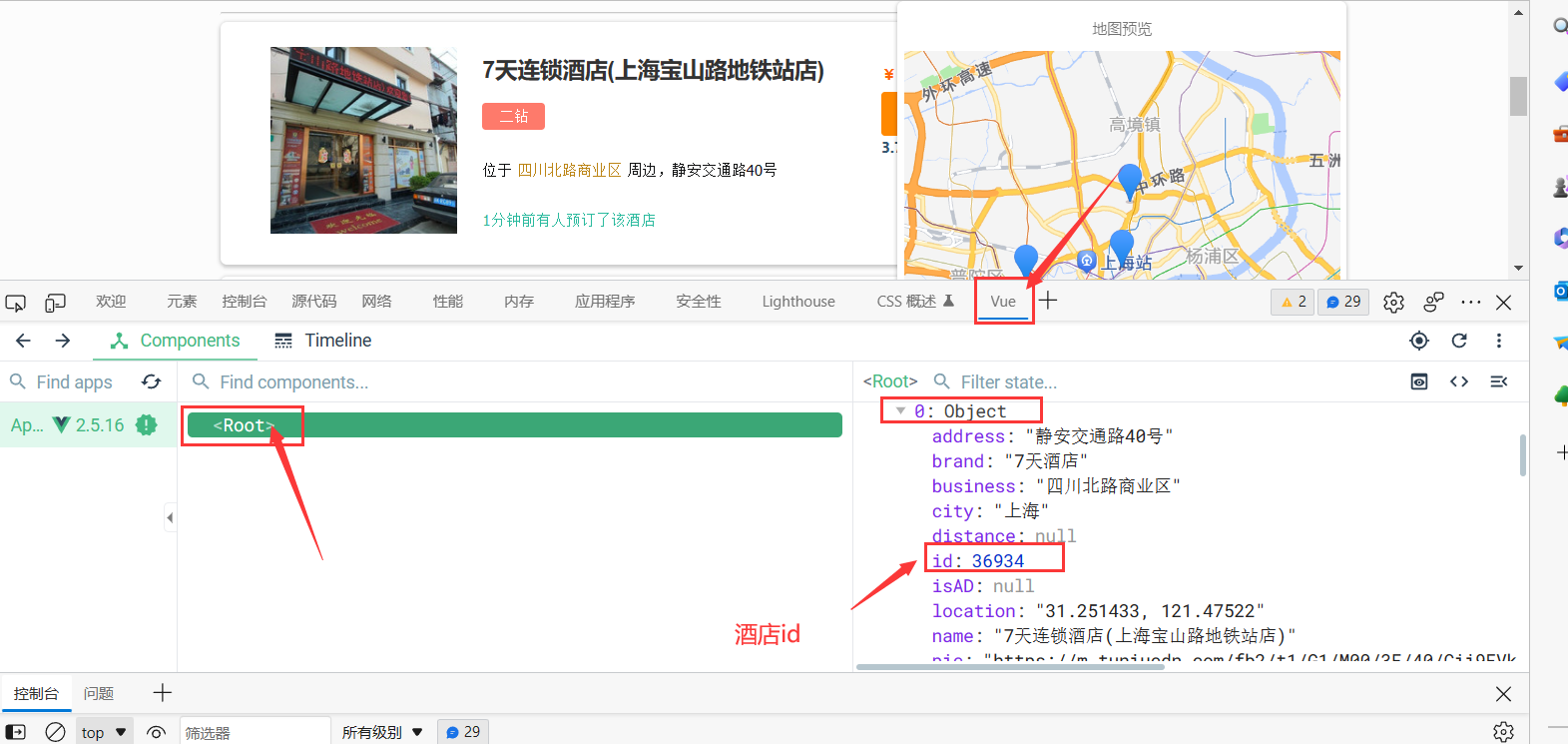Click the feedback/customize people icon
This screenshot has height=744, width=1568.
1434,302
